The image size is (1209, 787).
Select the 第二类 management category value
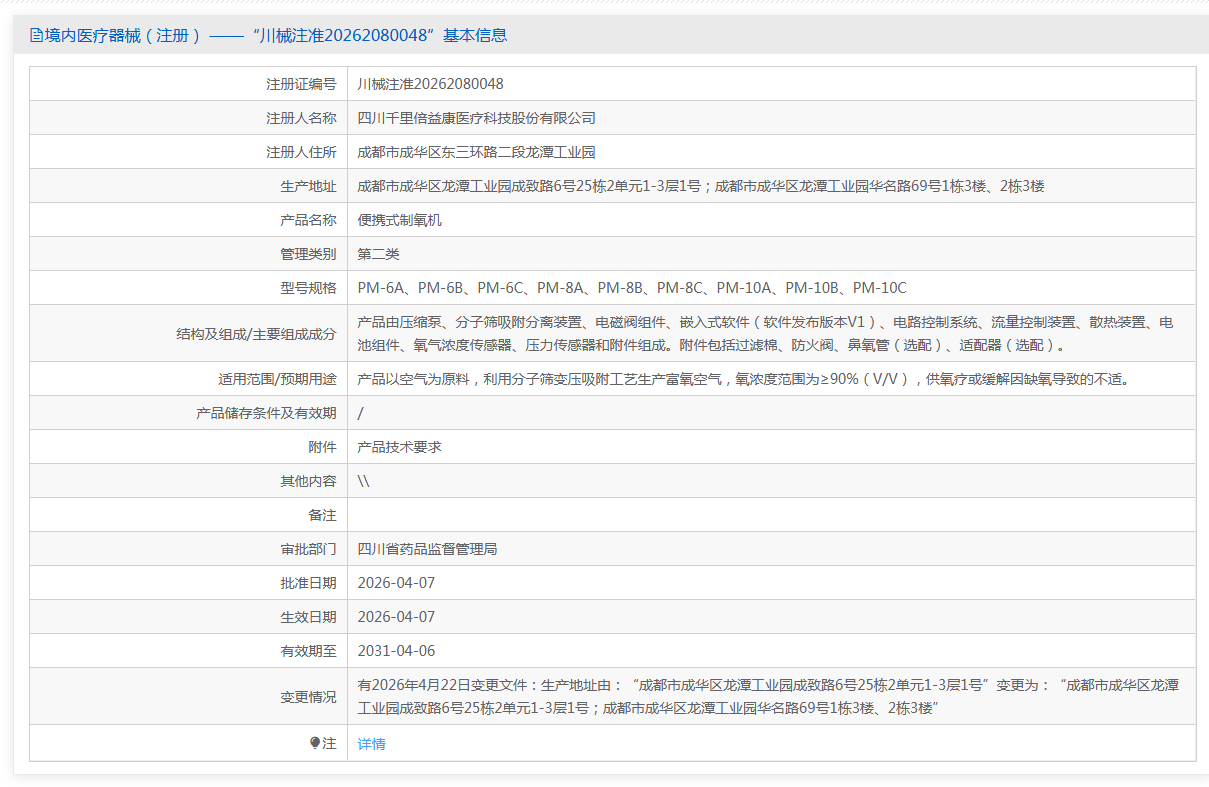point(379,254)
